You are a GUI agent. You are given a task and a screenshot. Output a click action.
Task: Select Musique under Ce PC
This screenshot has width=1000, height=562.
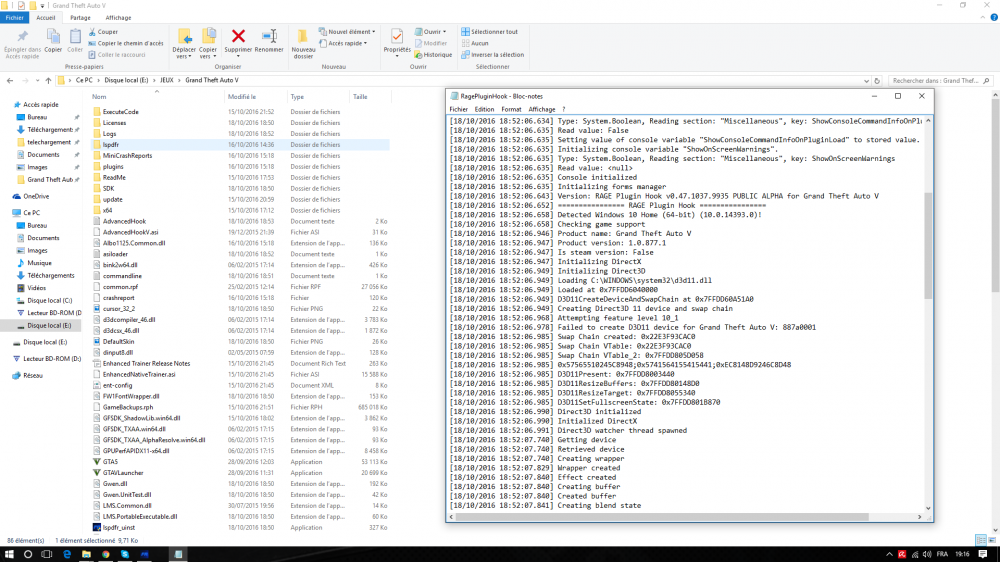coord(39,263)
